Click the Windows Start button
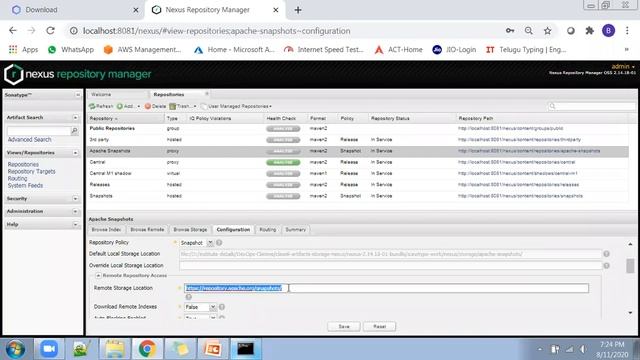The height and width of the screenshot is (360, 640). coord(15,349)
